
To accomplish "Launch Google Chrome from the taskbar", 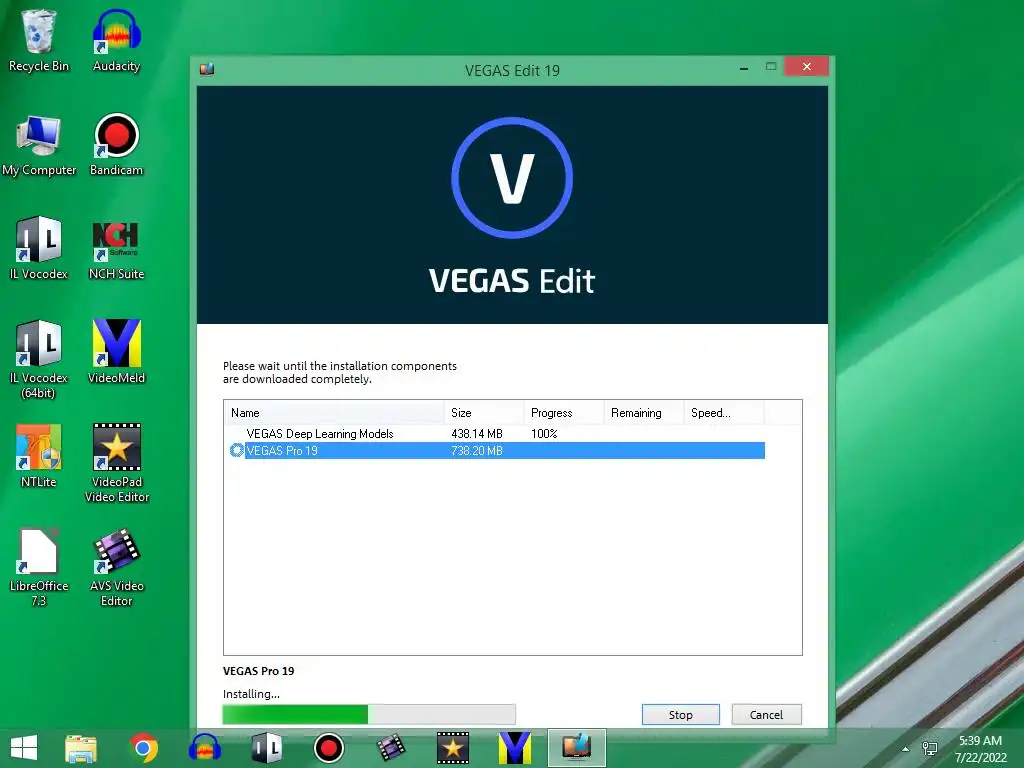I will coord(143,748).
